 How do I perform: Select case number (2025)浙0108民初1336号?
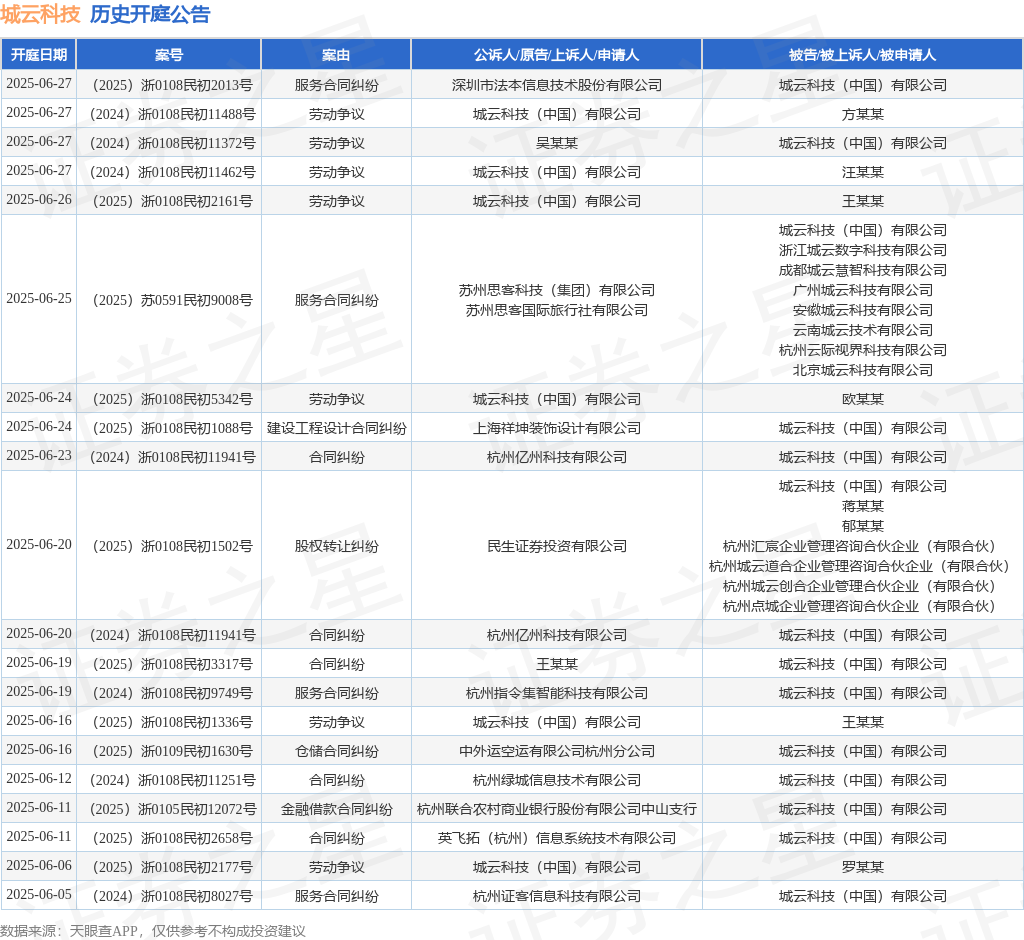click(168, 722)
